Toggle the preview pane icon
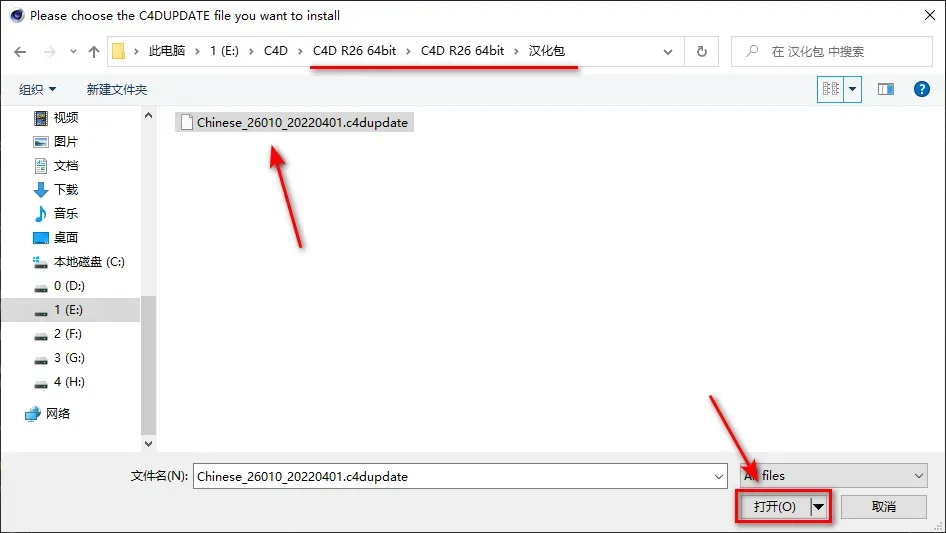This screenshot has height=533, width=946. click(x=886, y=89)
